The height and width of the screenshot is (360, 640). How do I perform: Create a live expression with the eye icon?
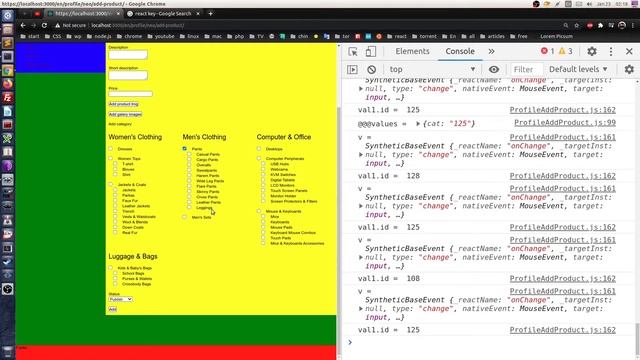pos(494,69)
